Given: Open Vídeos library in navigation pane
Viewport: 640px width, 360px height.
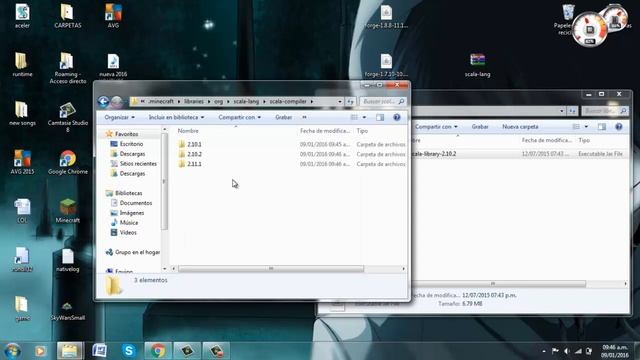Looking at the screenshot, I should tap(128, 233).
